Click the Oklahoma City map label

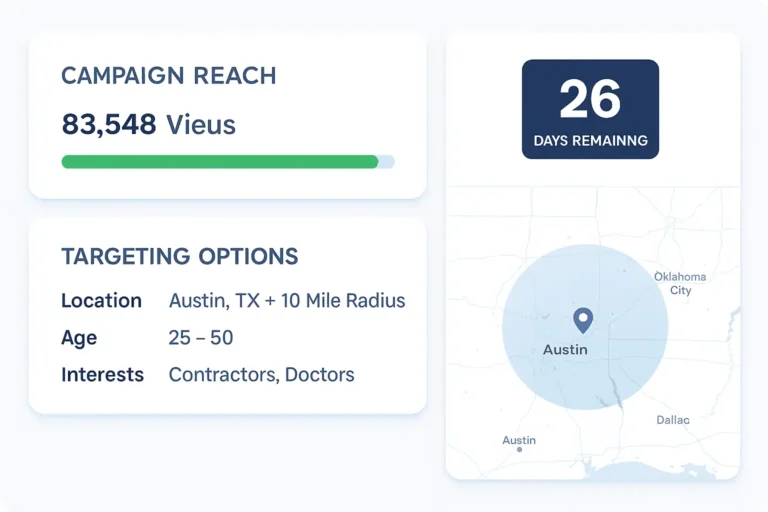[x=680, y=283]
